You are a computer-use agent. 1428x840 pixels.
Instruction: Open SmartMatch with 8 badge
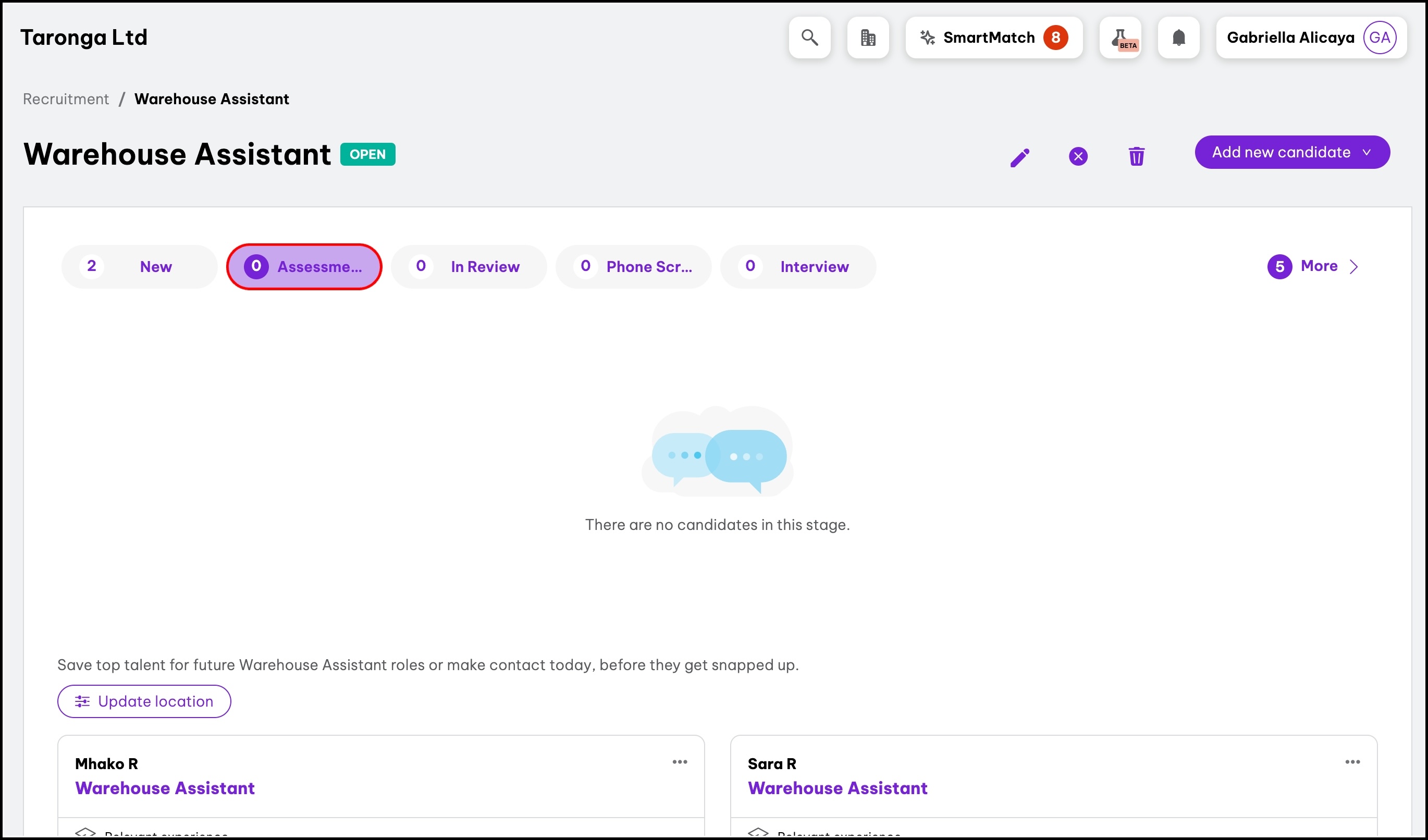(x=993, y=38)
